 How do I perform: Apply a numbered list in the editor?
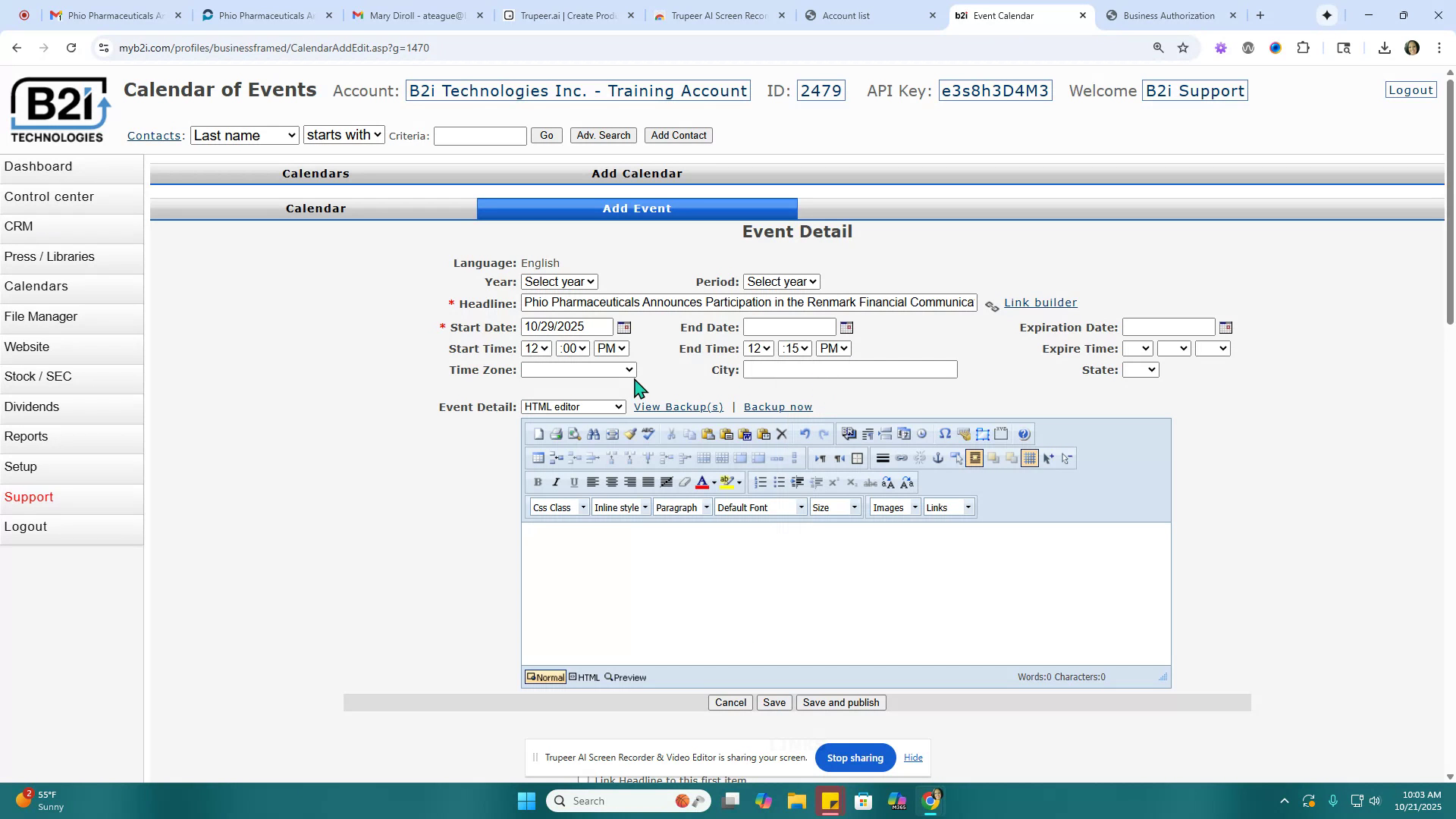tap(760, 482)
